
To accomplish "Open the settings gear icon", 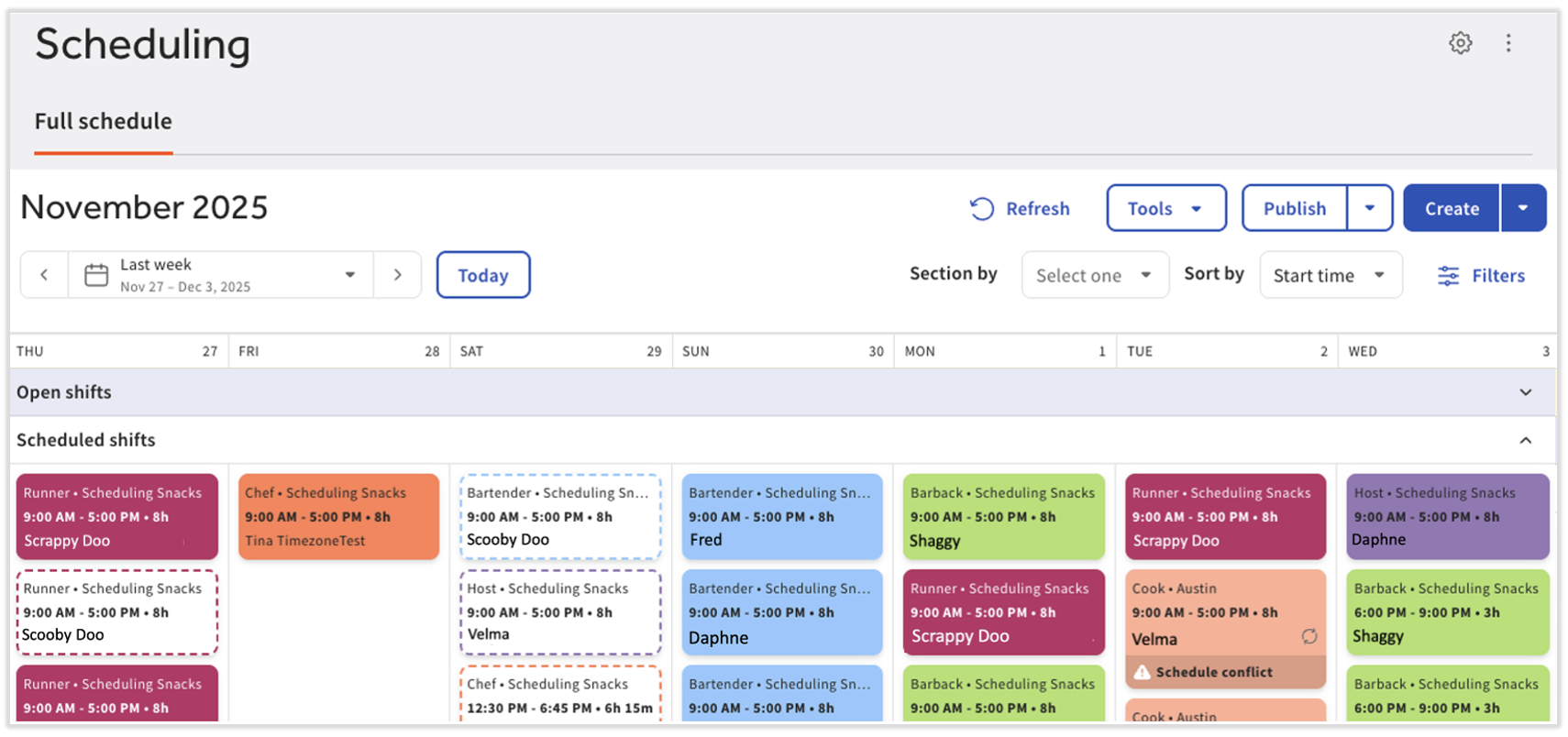I will pos(1460,43).
